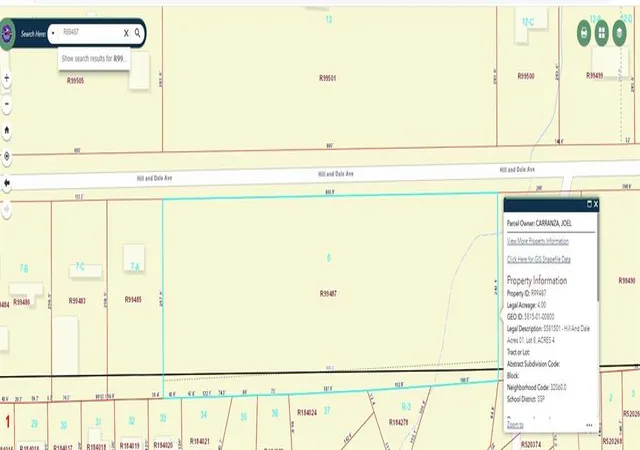The width and height of the screenshot is (640, 450).
Task: Click lot label 12-C on the map
Action: (528, 22)
